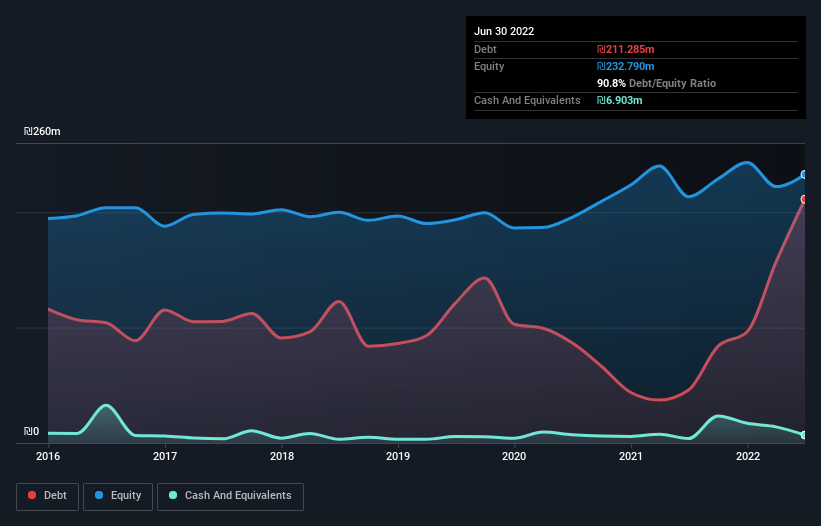
Task: Select the teal Cash endpoint marker
Action: coord(804,435)
